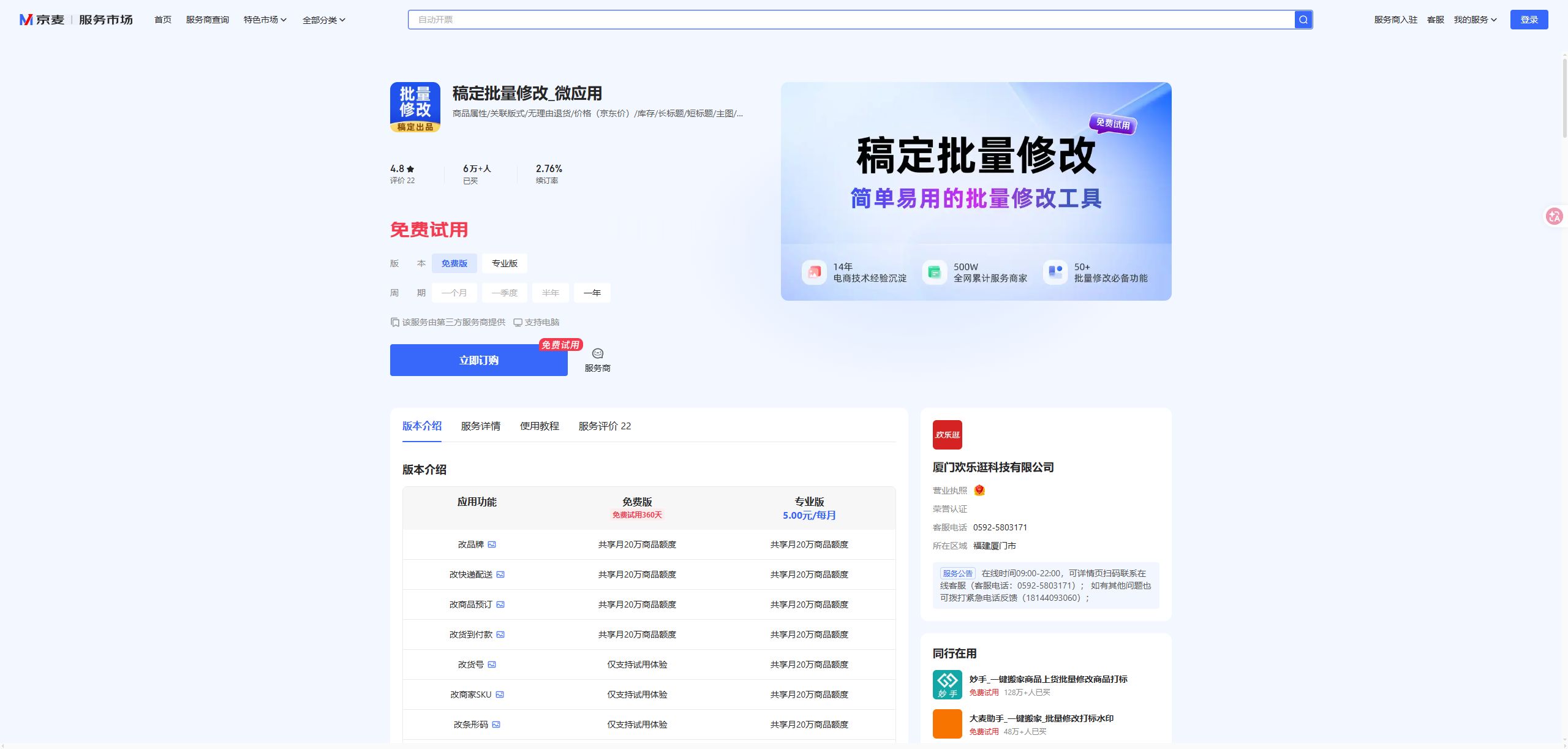
Task: Switch to the 版本介绍 tab
Action: tap(422, 426)
